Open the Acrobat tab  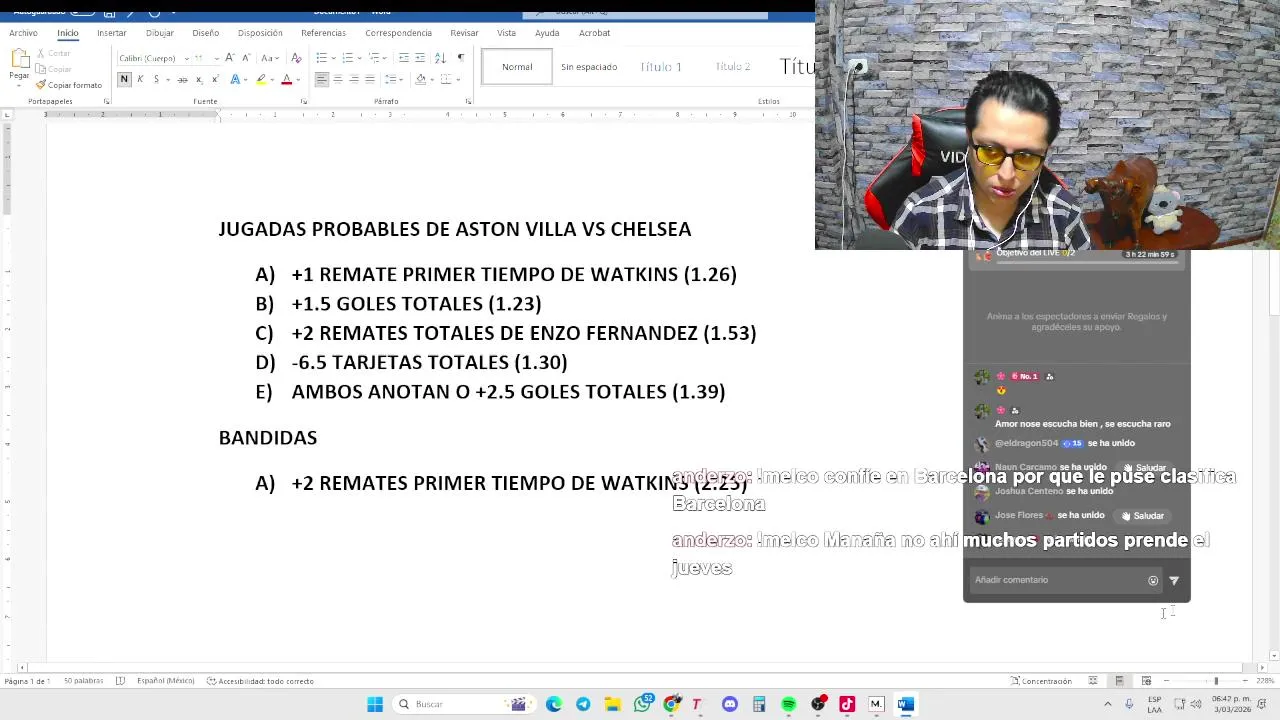[594, 33]
